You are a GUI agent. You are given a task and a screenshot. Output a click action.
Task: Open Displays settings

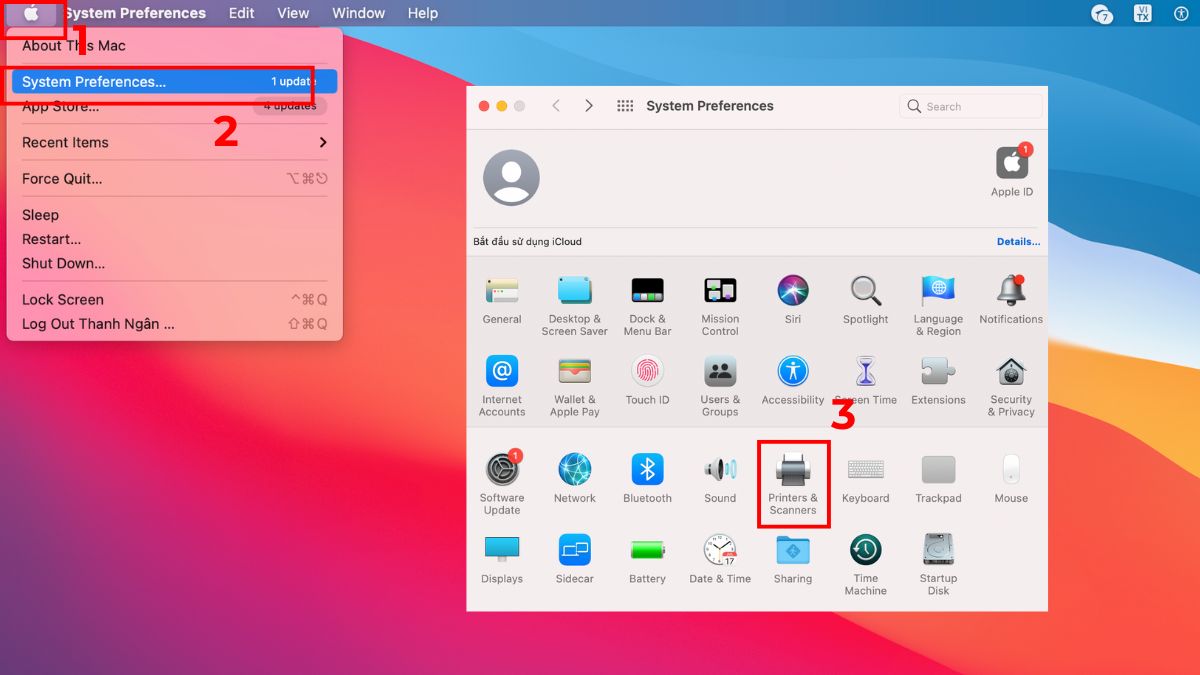pos(502,559)
